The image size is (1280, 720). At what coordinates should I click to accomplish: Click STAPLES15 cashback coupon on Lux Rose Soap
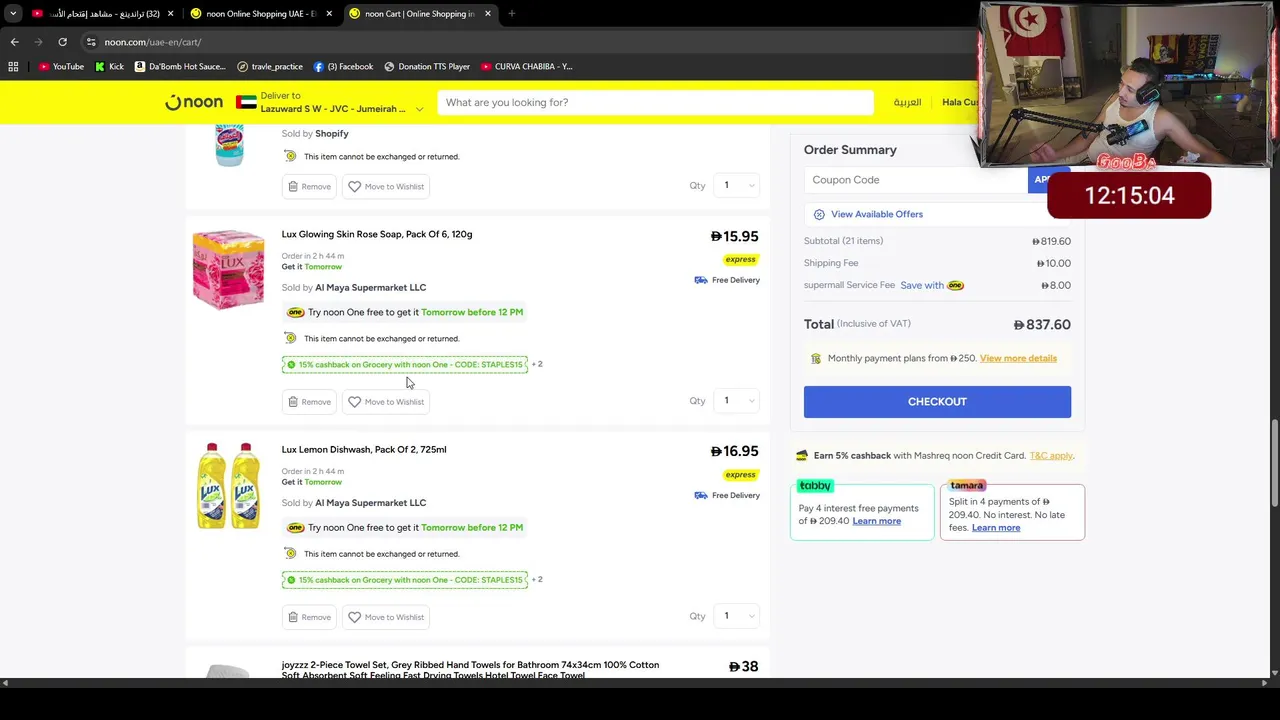click(404, 365)
